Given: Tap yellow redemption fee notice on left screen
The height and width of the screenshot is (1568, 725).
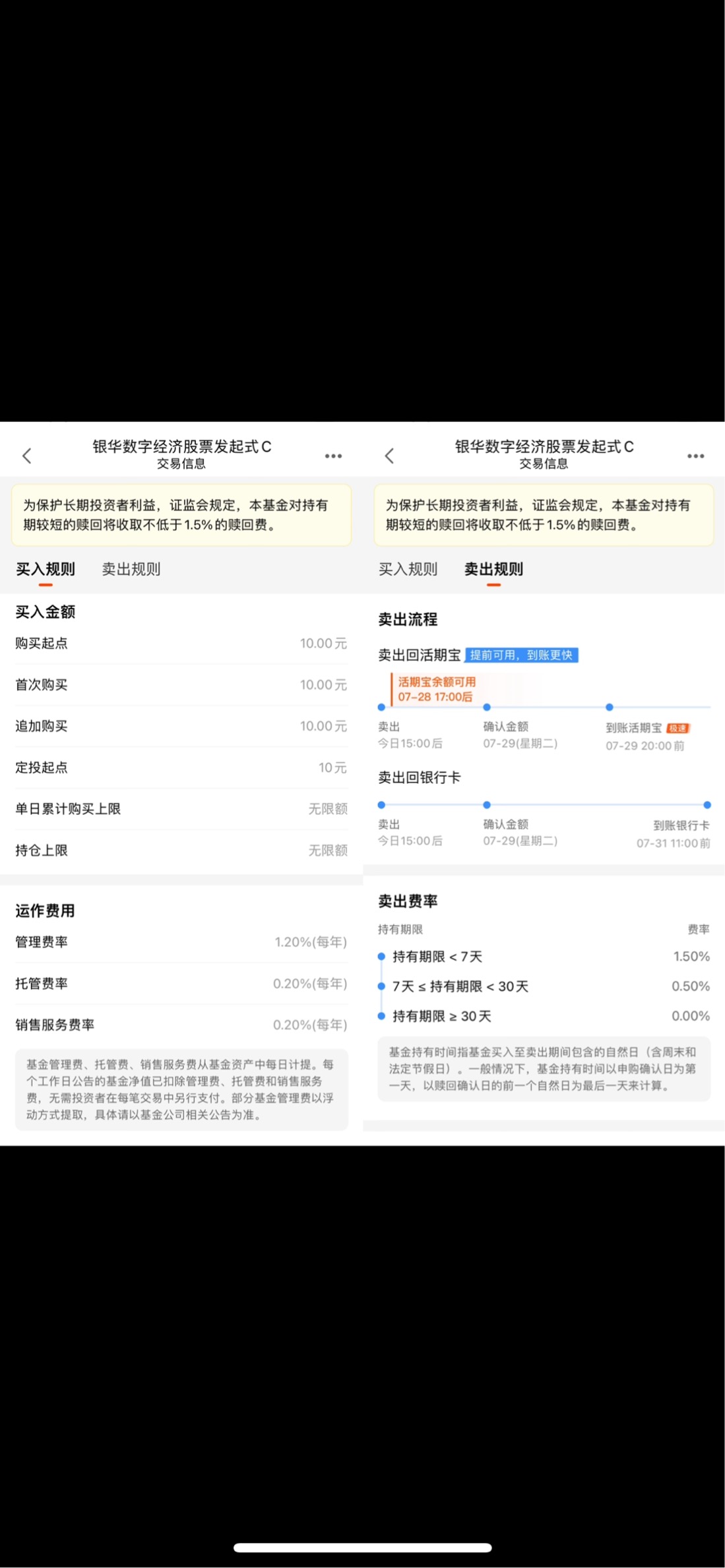Looking at the screenshot, I should [x=181, y=515].
